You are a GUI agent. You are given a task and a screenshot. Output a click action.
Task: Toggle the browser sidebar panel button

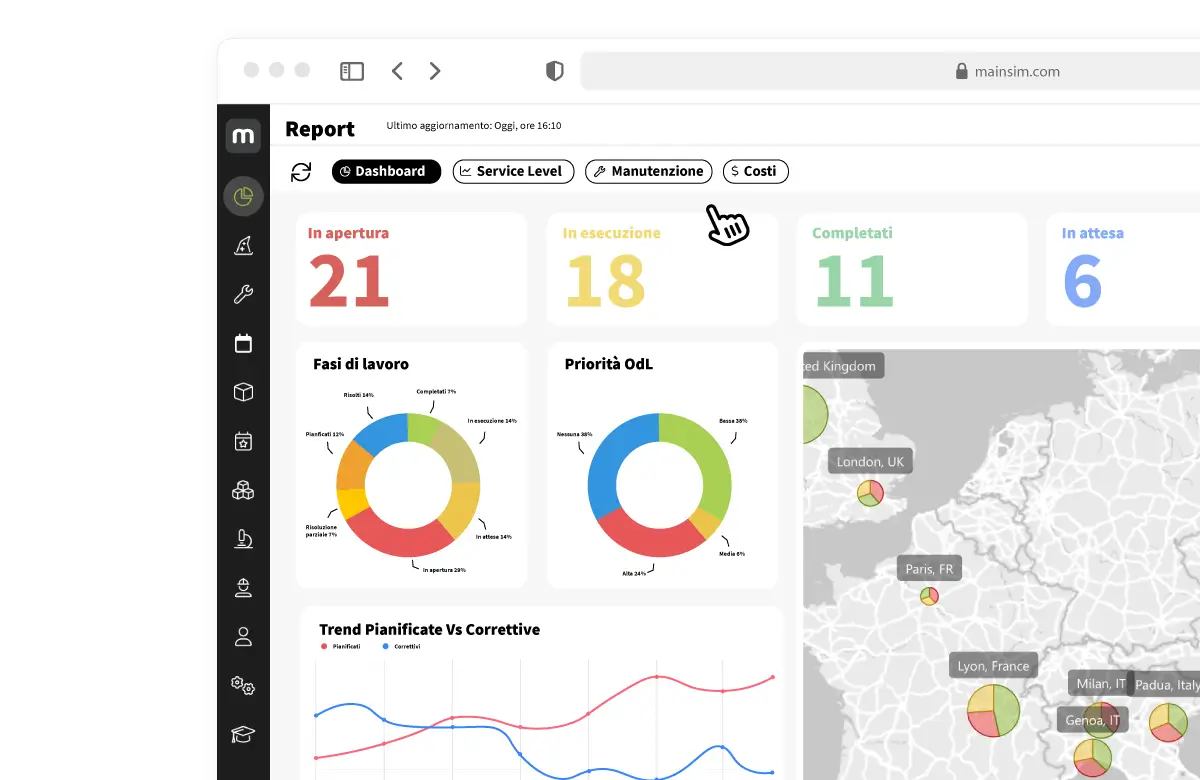tap(352, 71)
